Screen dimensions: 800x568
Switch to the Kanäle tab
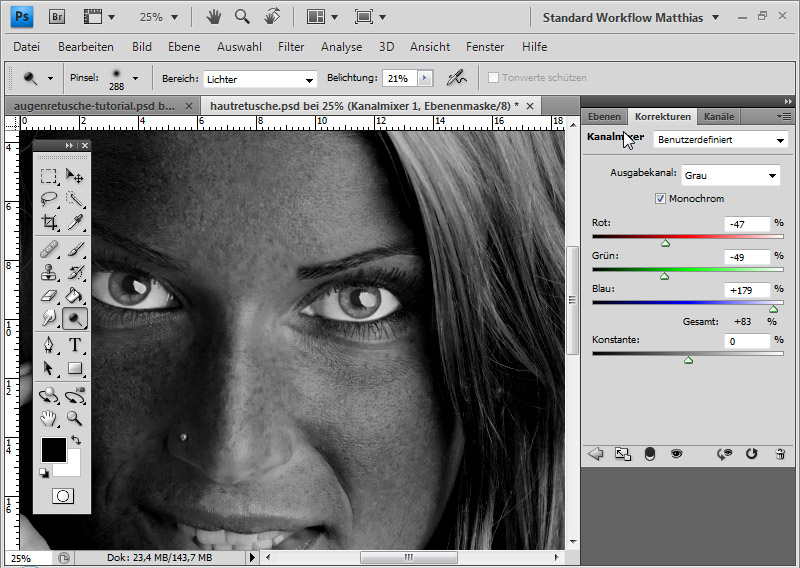coord(718,117)
